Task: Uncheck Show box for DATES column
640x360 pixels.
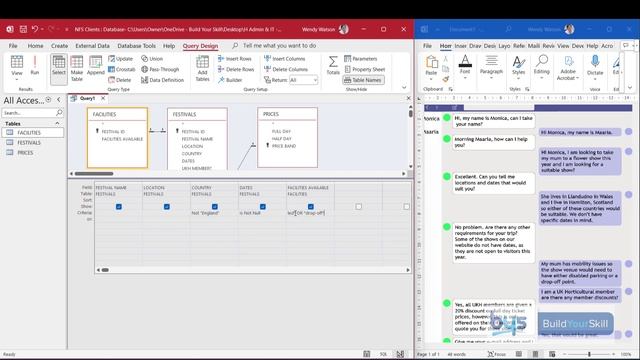Action: (262, 207)
